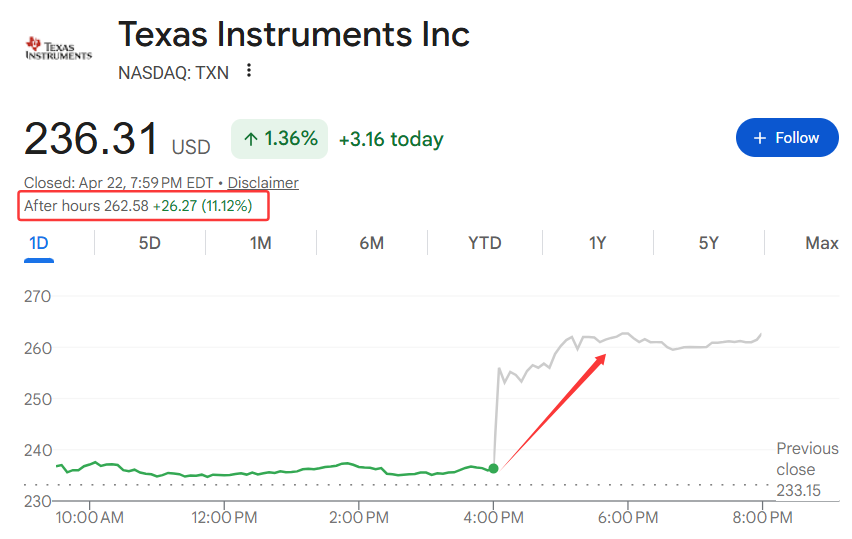Click the plus icon in Follow button
The width and height of the screenshot is (852, 539).
coord(760,138)
